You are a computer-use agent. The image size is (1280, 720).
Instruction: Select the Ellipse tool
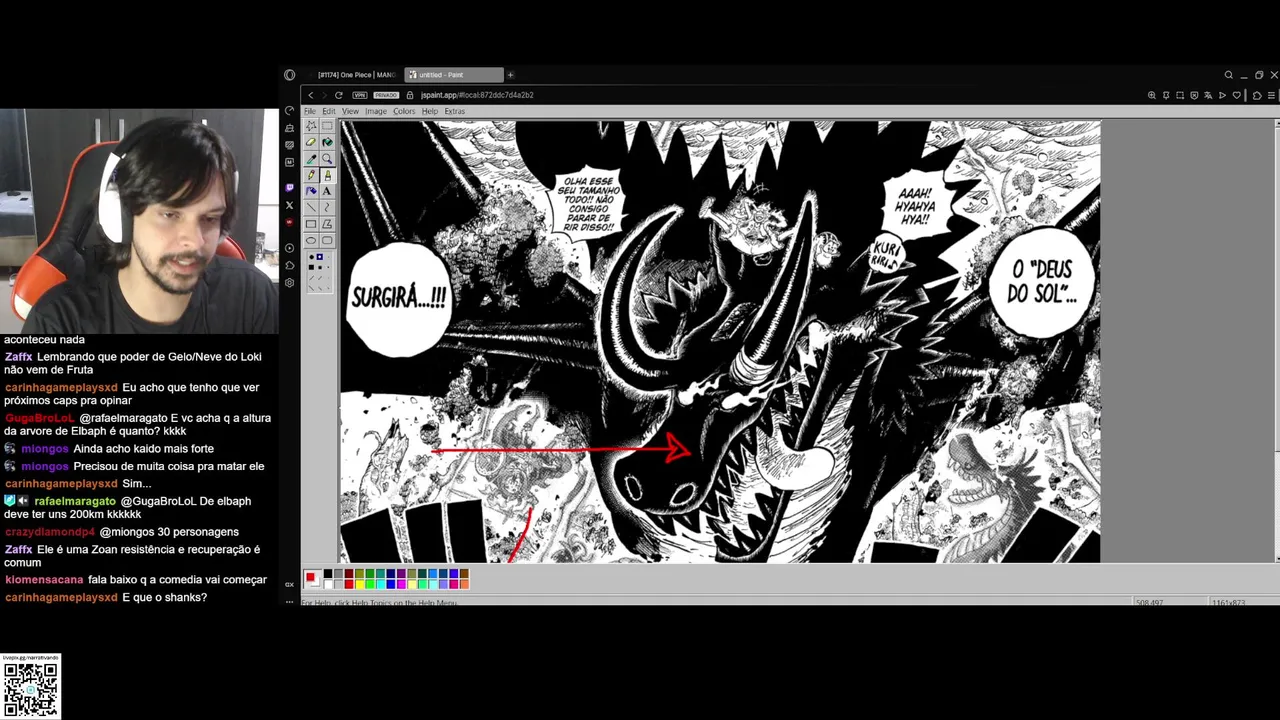point(311,240)
